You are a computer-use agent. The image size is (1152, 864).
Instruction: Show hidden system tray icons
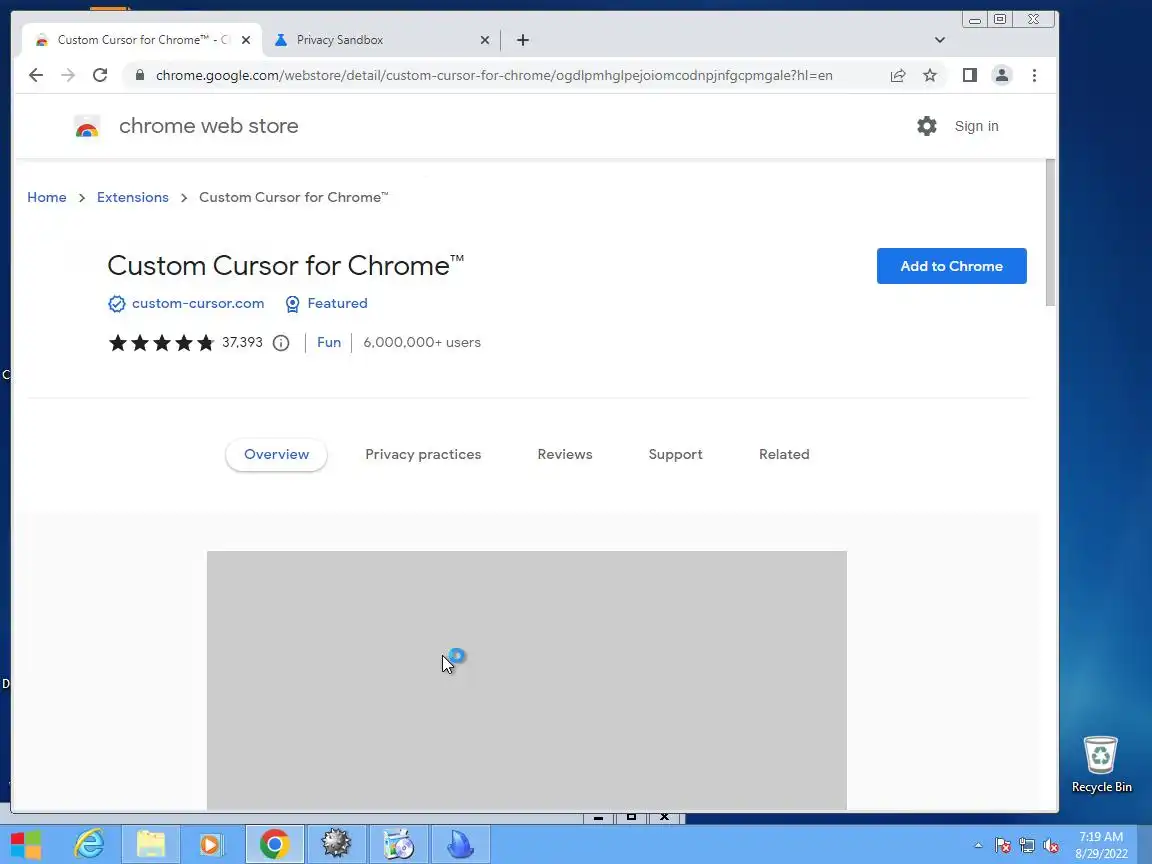click(978, 846)
